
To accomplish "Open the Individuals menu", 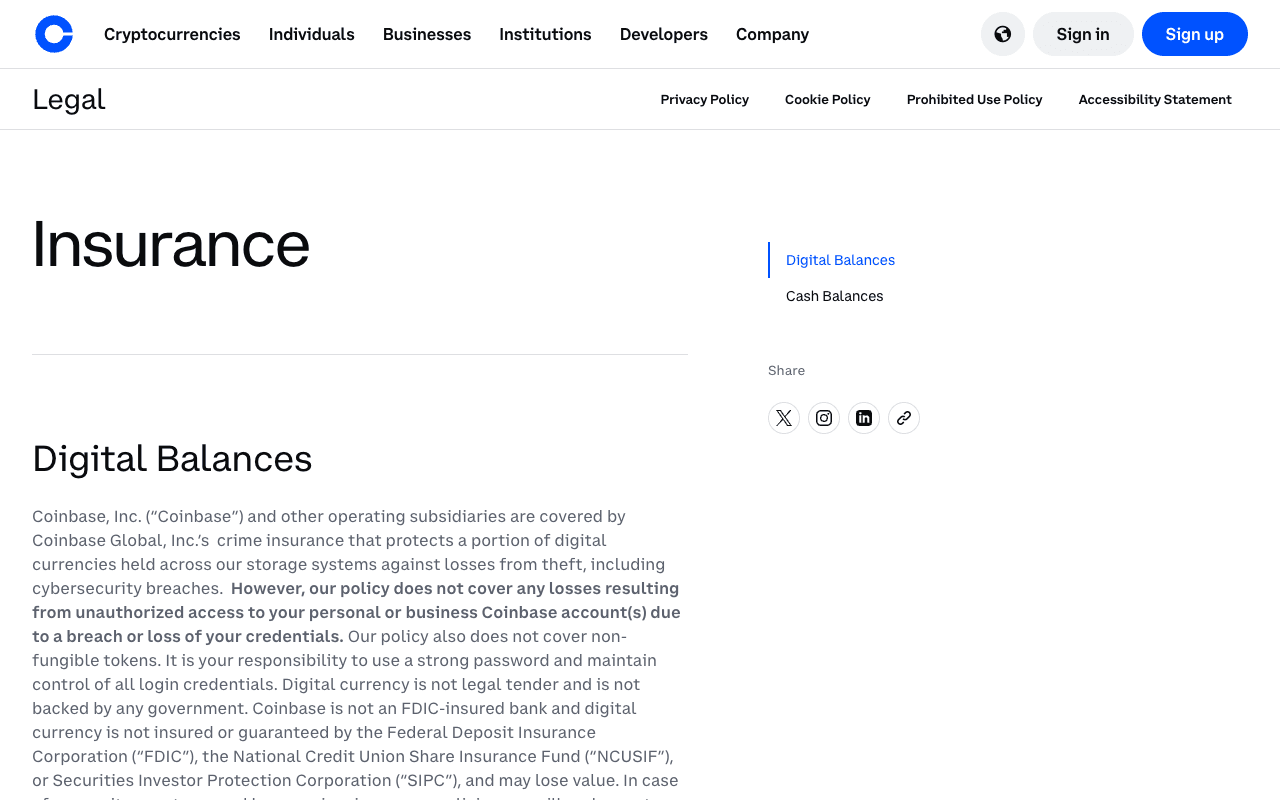I will [312, 34].
